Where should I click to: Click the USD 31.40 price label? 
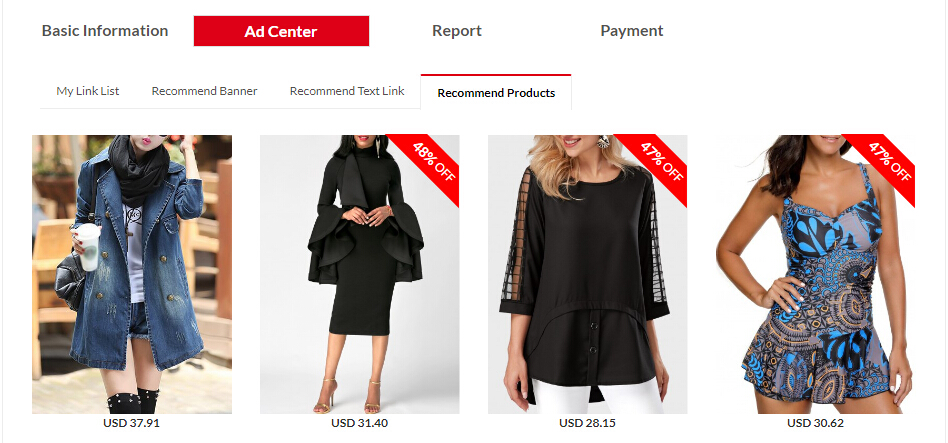coord(359,423)
